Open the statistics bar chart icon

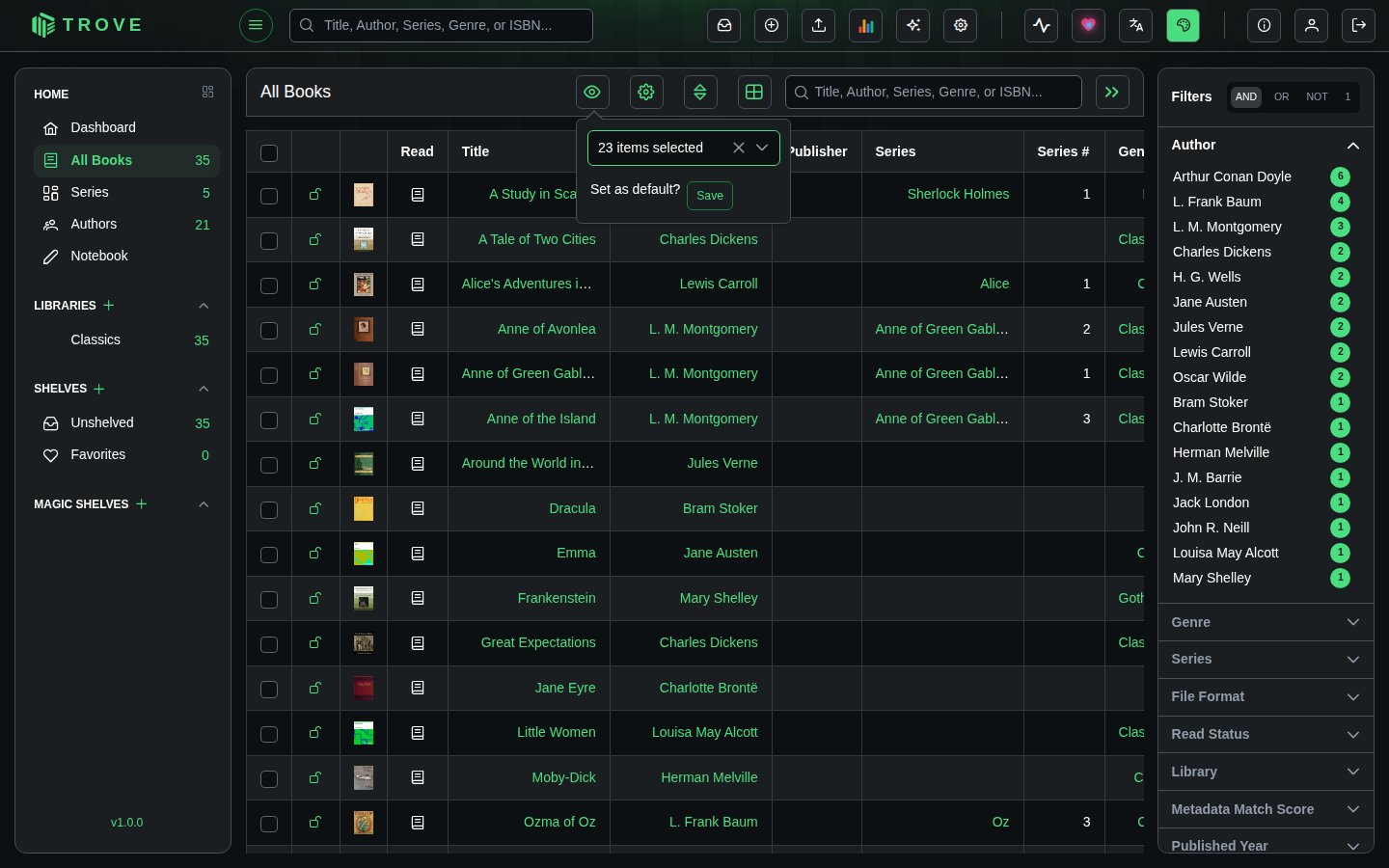866,25
